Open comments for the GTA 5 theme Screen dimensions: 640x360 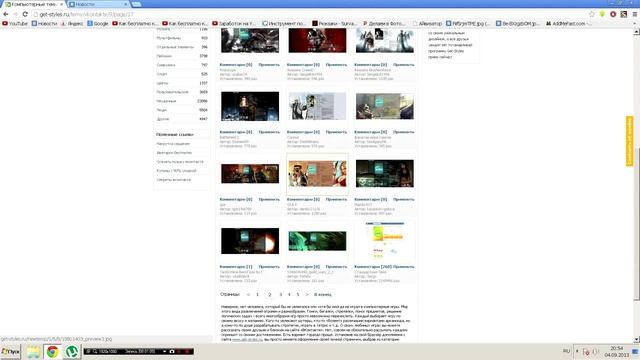[303, 200]
